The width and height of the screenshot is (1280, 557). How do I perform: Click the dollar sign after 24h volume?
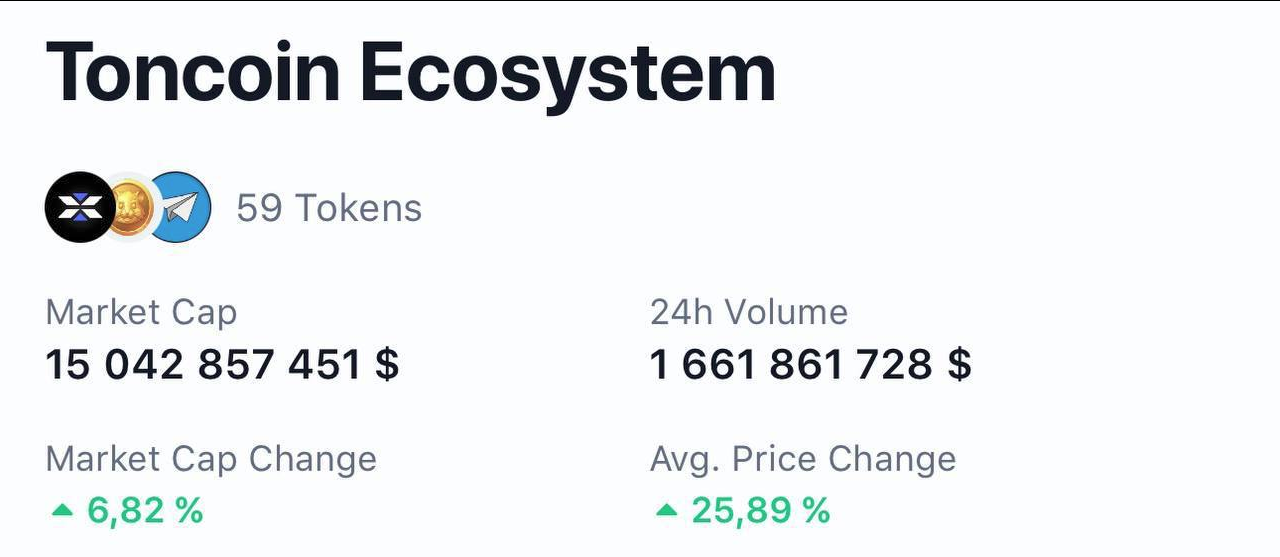pos(959,365)
